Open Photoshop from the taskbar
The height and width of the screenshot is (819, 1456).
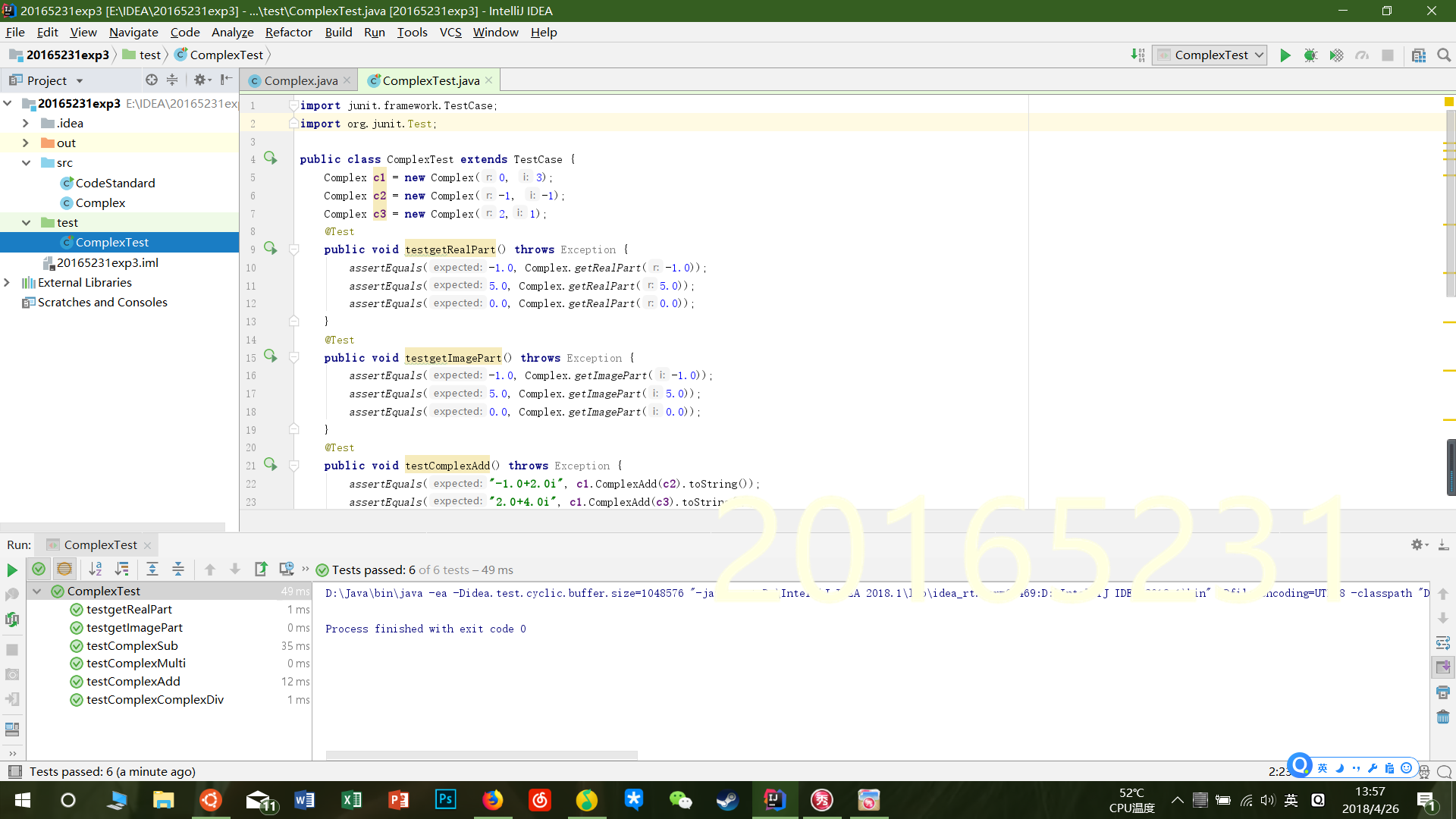(x=446, y=800)
